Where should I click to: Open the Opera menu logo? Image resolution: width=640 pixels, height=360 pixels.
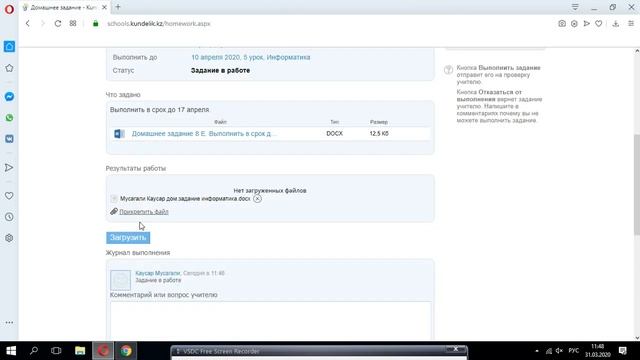pyautogui.click(x=9, y=9)
